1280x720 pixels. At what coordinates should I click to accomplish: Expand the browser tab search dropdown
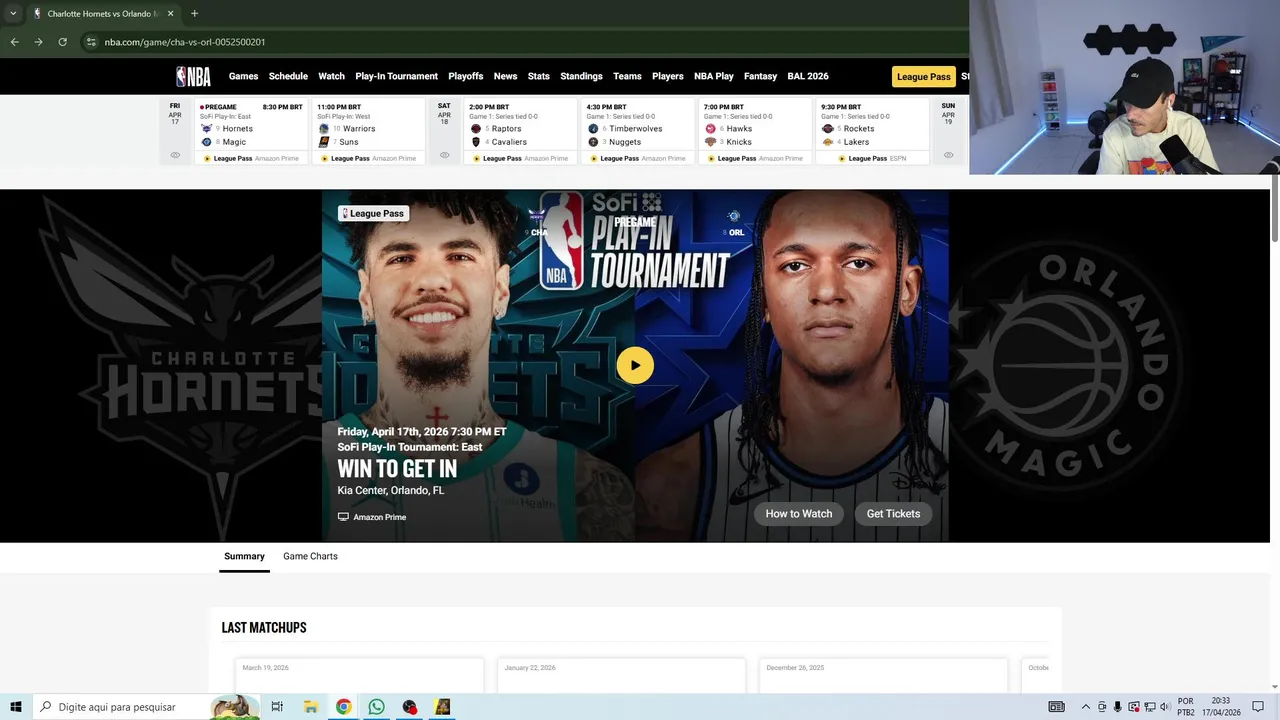point(13,13)
